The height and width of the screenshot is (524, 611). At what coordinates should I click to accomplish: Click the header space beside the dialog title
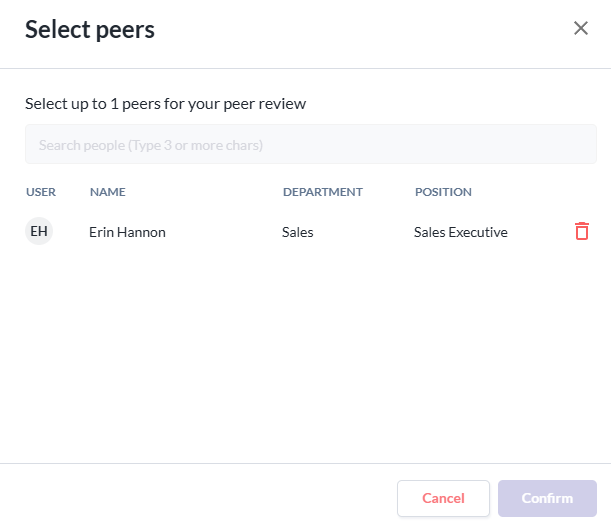[360, 30]
